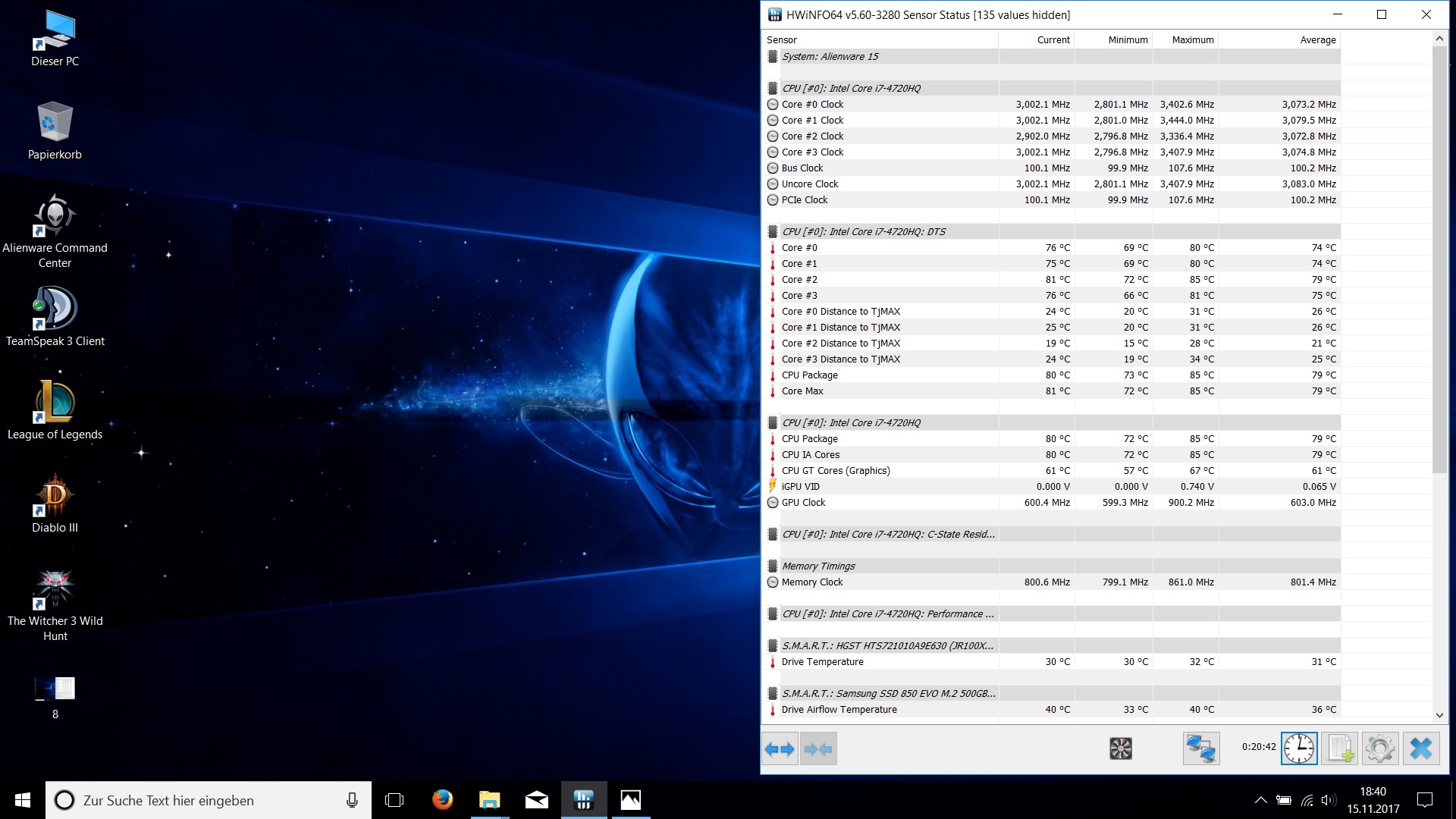The height and width of the screenshot is (819, 1456).
Task: Open sensor settings gear button
Action: [x=1380, y=749]
